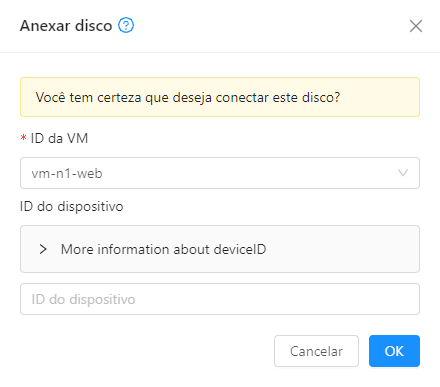Click the ID do dispositivo input field
Screen dimensions: 440x387
220,299
